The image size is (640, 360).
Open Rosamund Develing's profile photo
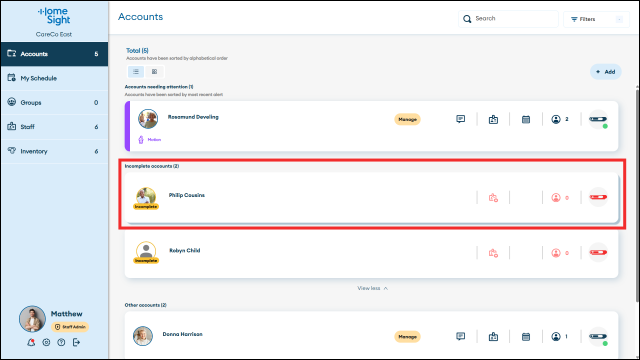click(148, 119)
